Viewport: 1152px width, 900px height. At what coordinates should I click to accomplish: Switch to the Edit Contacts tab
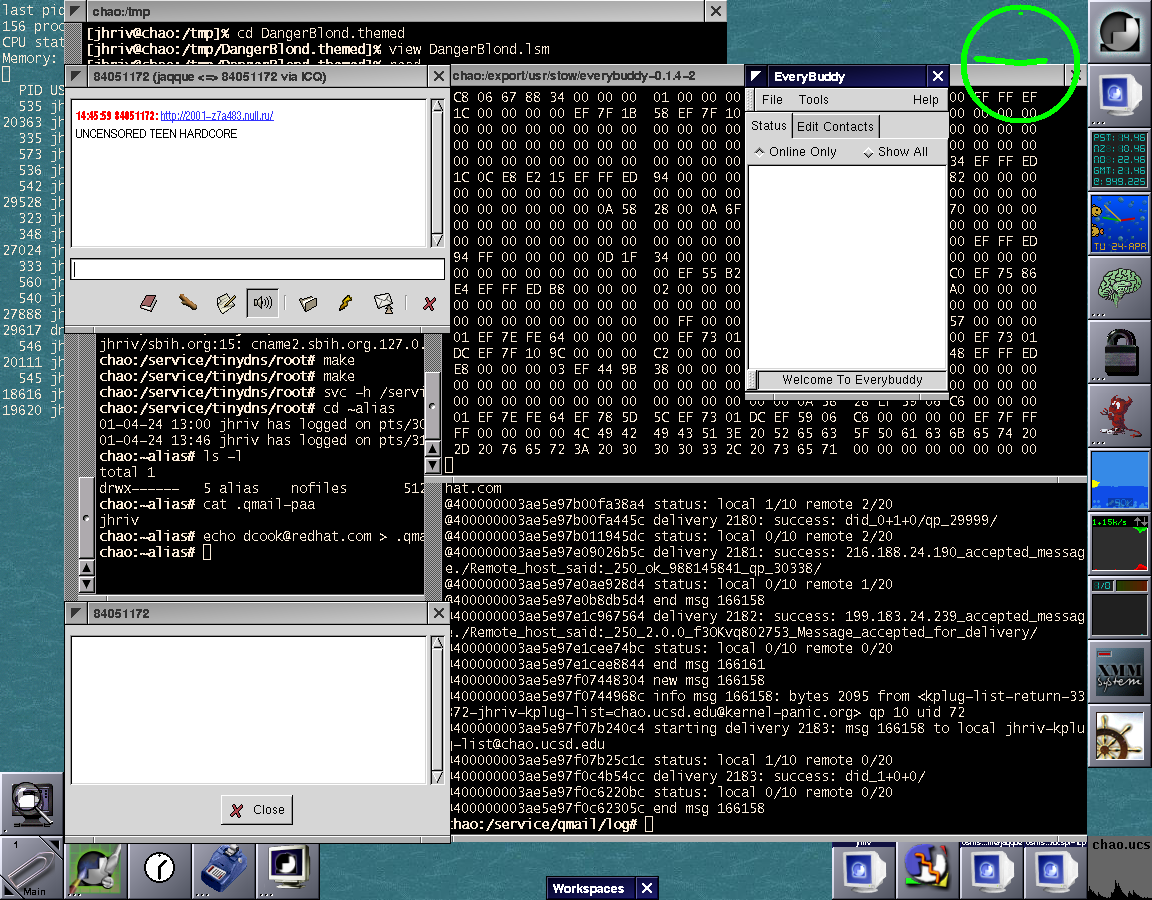[835, 126]
